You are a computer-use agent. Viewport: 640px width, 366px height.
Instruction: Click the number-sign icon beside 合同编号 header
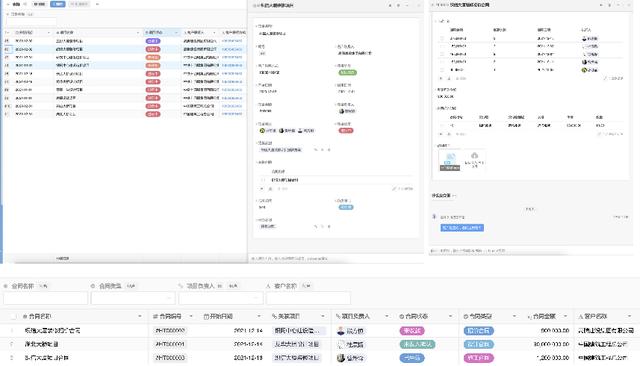(x=155, y=316)
